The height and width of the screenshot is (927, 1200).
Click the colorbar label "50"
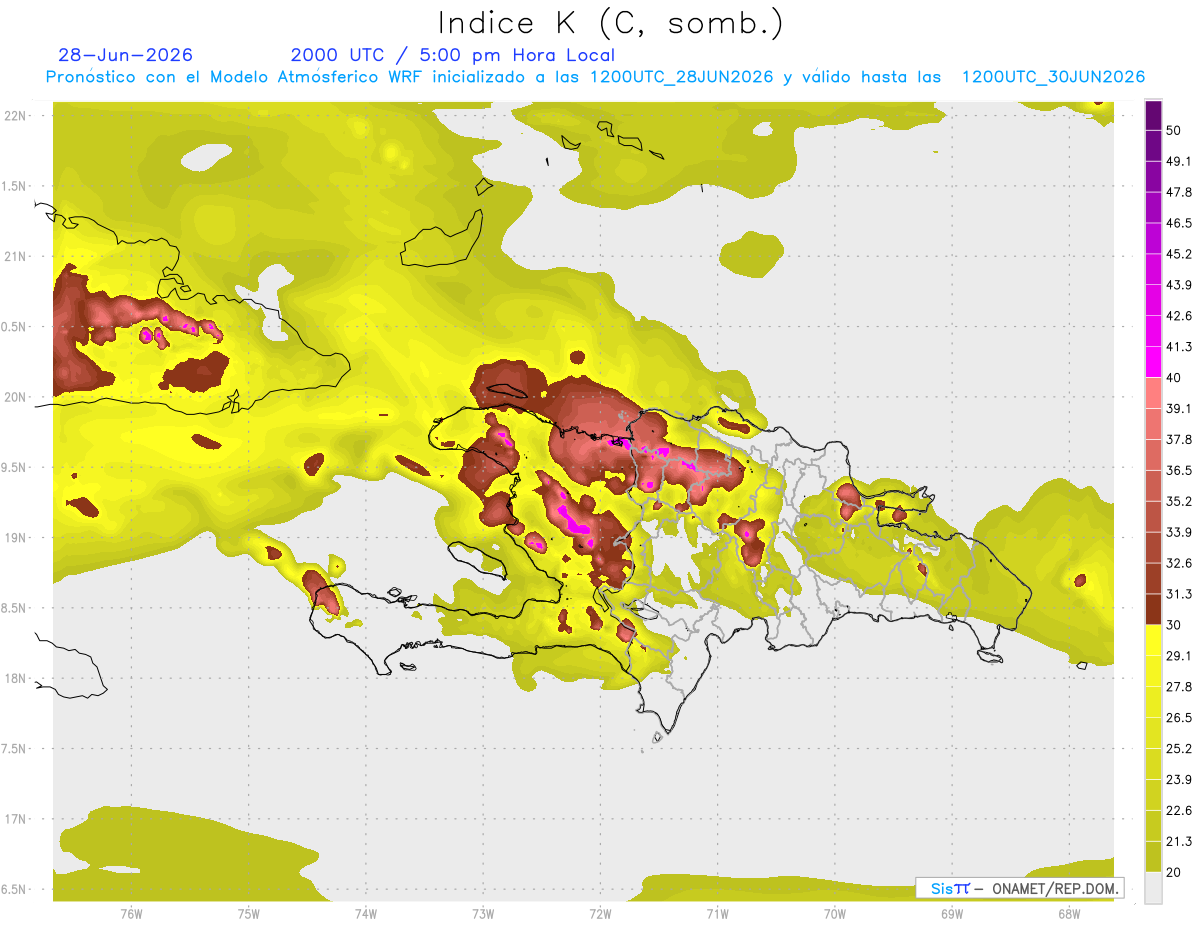coord(1174,130)
